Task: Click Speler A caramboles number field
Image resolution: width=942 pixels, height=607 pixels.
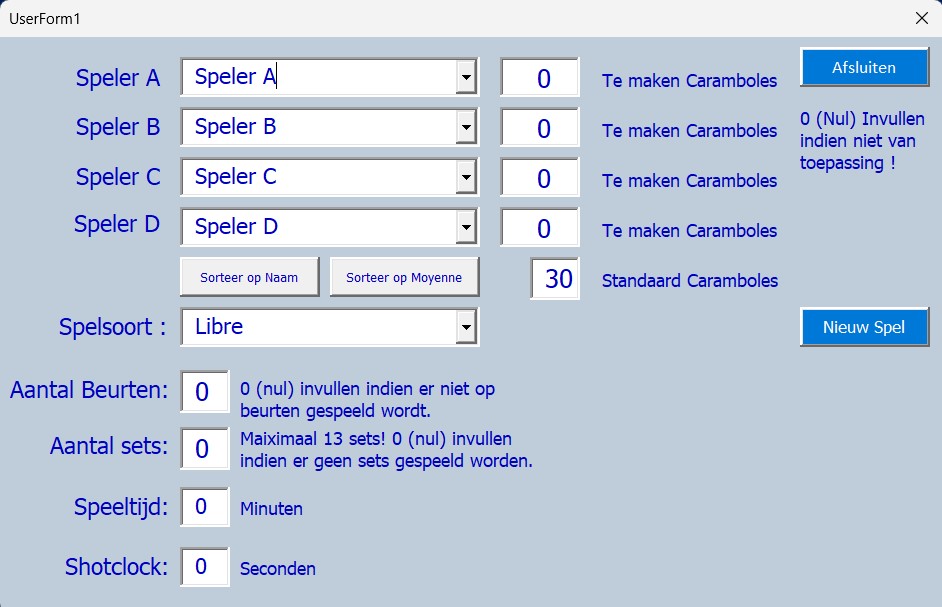Action: [540, 78]
